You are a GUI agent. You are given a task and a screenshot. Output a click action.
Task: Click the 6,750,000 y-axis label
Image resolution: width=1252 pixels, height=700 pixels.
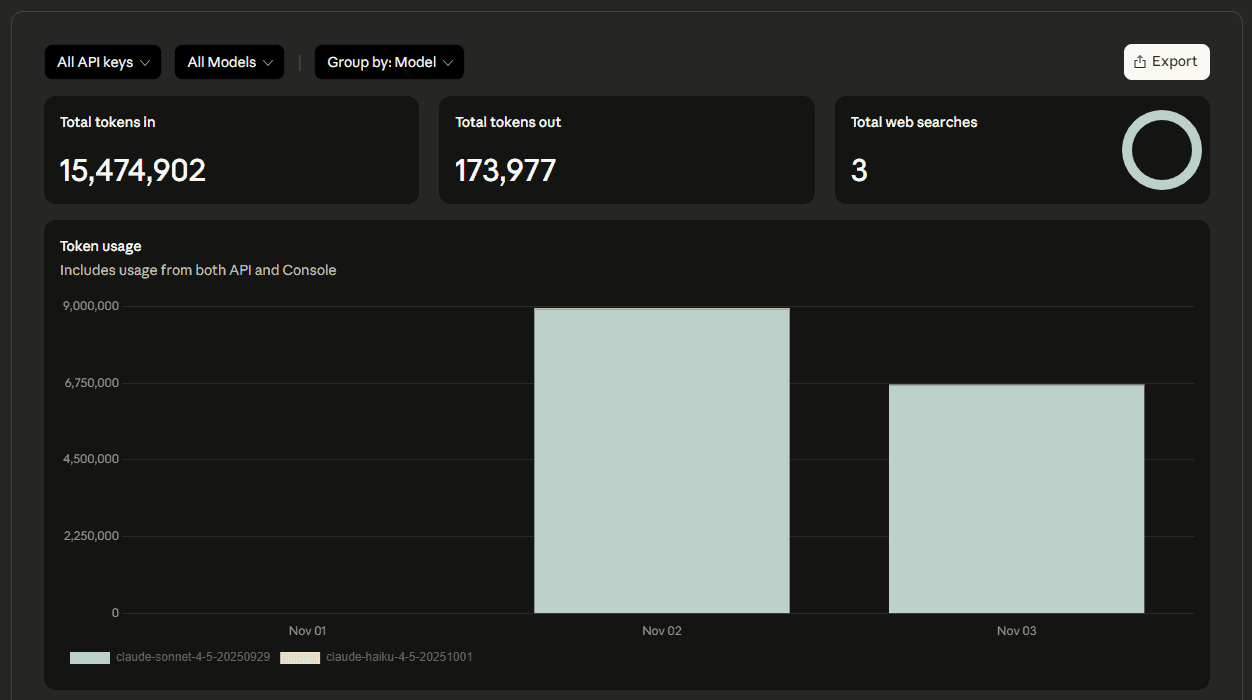click(91, 383)
